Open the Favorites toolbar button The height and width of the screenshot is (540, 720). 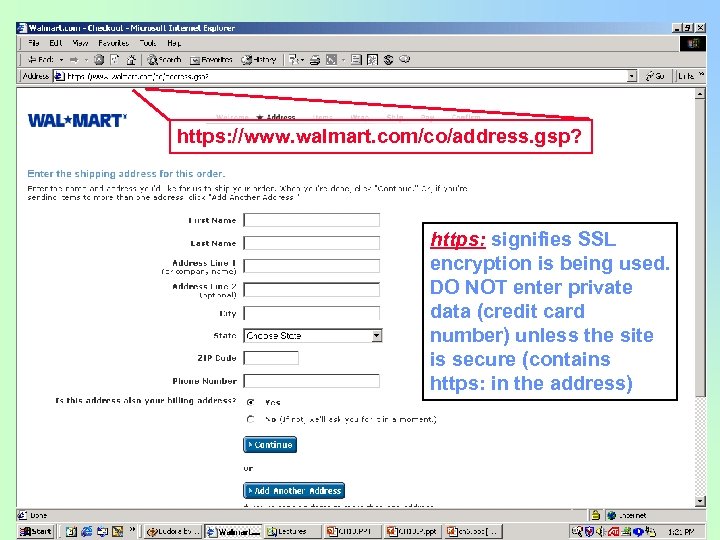tap(211, 60)
